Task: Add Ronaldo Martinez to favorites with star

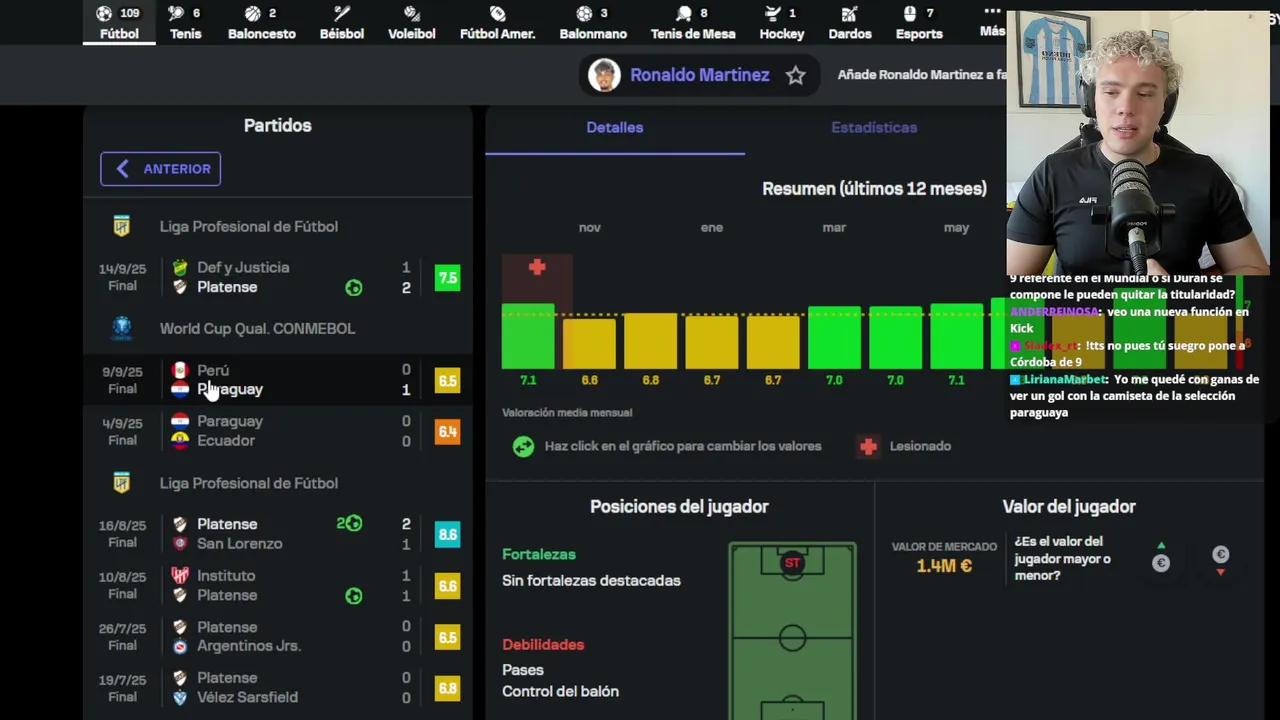Action: [x=795, y=75]
